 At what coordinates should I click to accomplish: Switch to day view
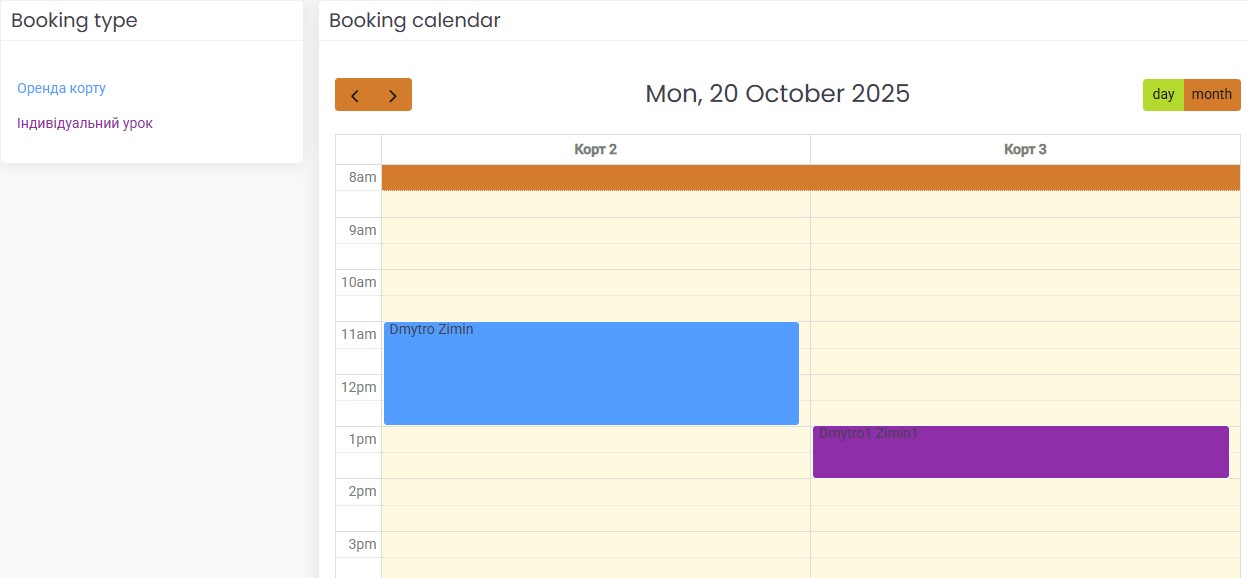coord(1163,95)
